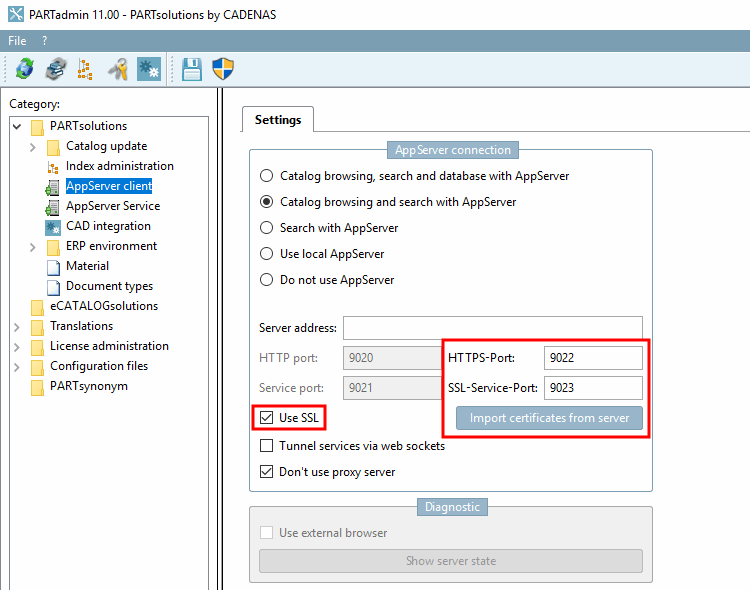
Task: Select CAD integration in the tree
Action: pyautogui.click(x=108, y=226)
